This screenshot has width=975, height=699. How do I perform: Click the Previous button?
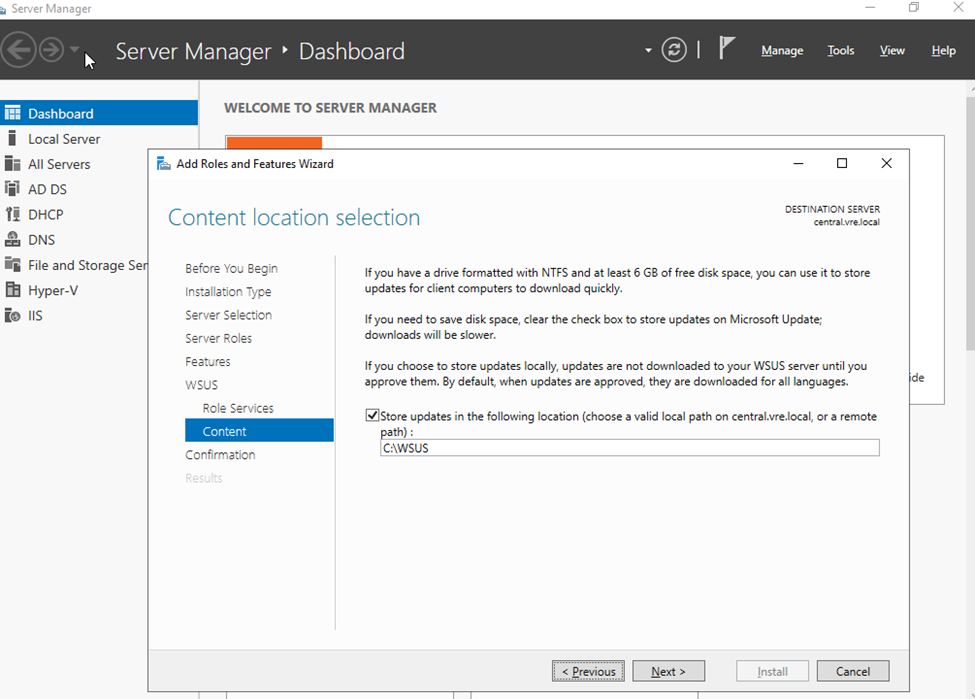[x=588, y=671]
